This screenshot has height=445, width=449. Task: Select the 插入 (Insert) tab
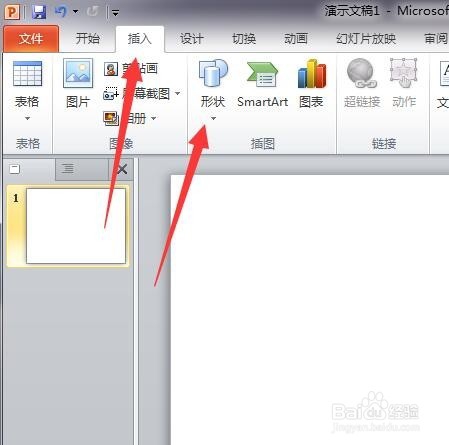[x=140, y=39]
